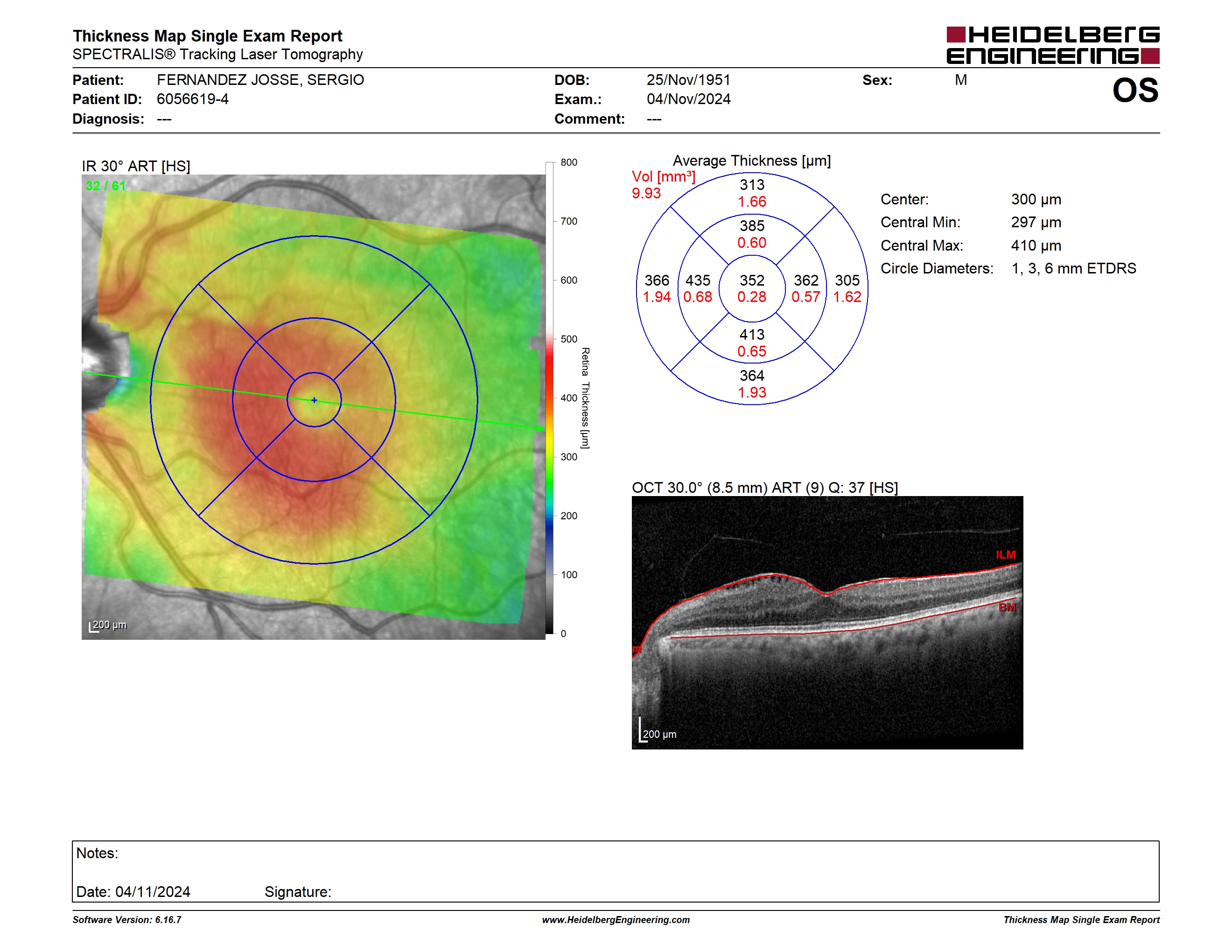1232x952 pixels.
Task: Click inside the Notes field
Action: click(616, 871)
